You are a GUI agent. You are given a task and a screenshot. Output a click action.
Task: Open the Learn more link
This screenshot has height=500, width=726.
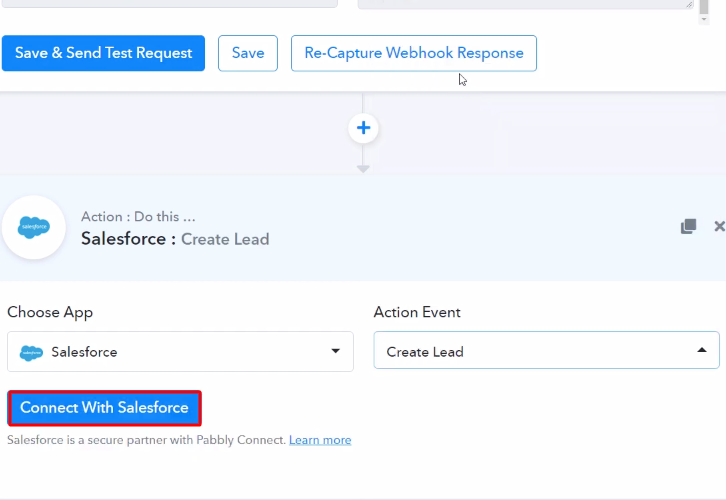click(x=320, y=440)
